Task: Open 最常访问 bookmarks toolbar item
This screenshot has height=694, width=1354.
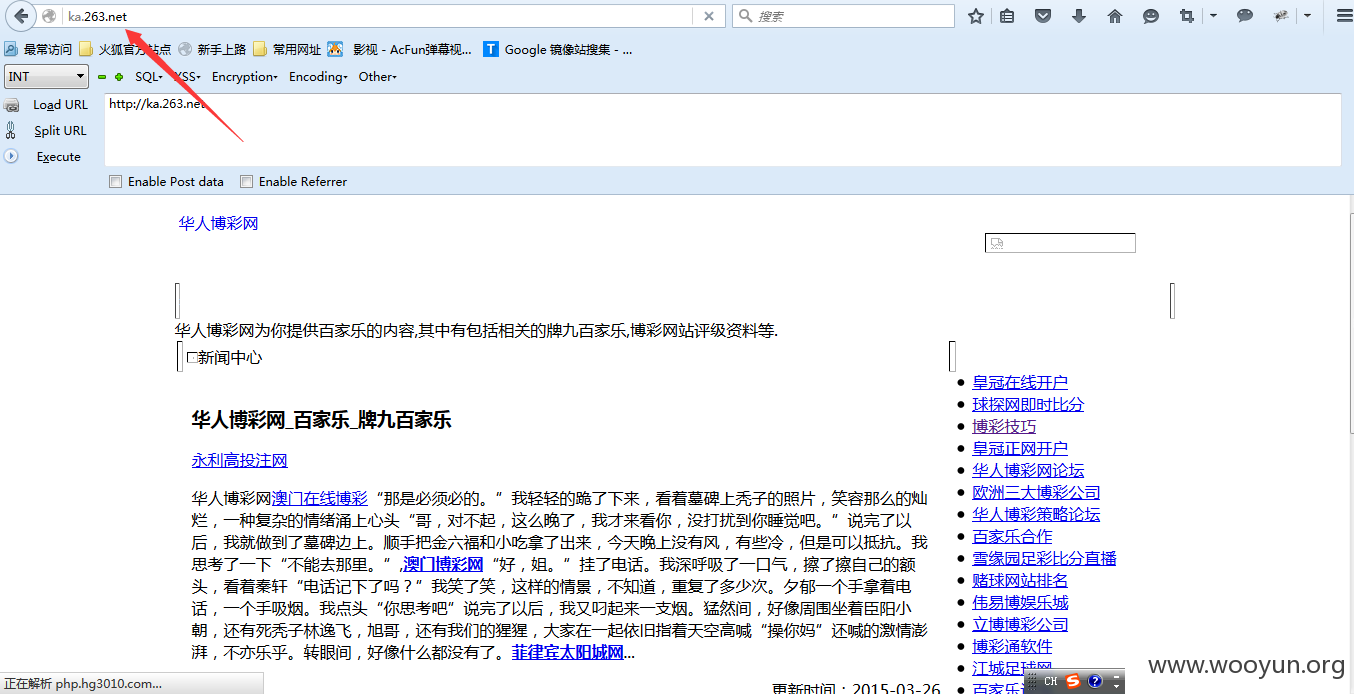Action: pyautogui.click(x=39, y=49)
